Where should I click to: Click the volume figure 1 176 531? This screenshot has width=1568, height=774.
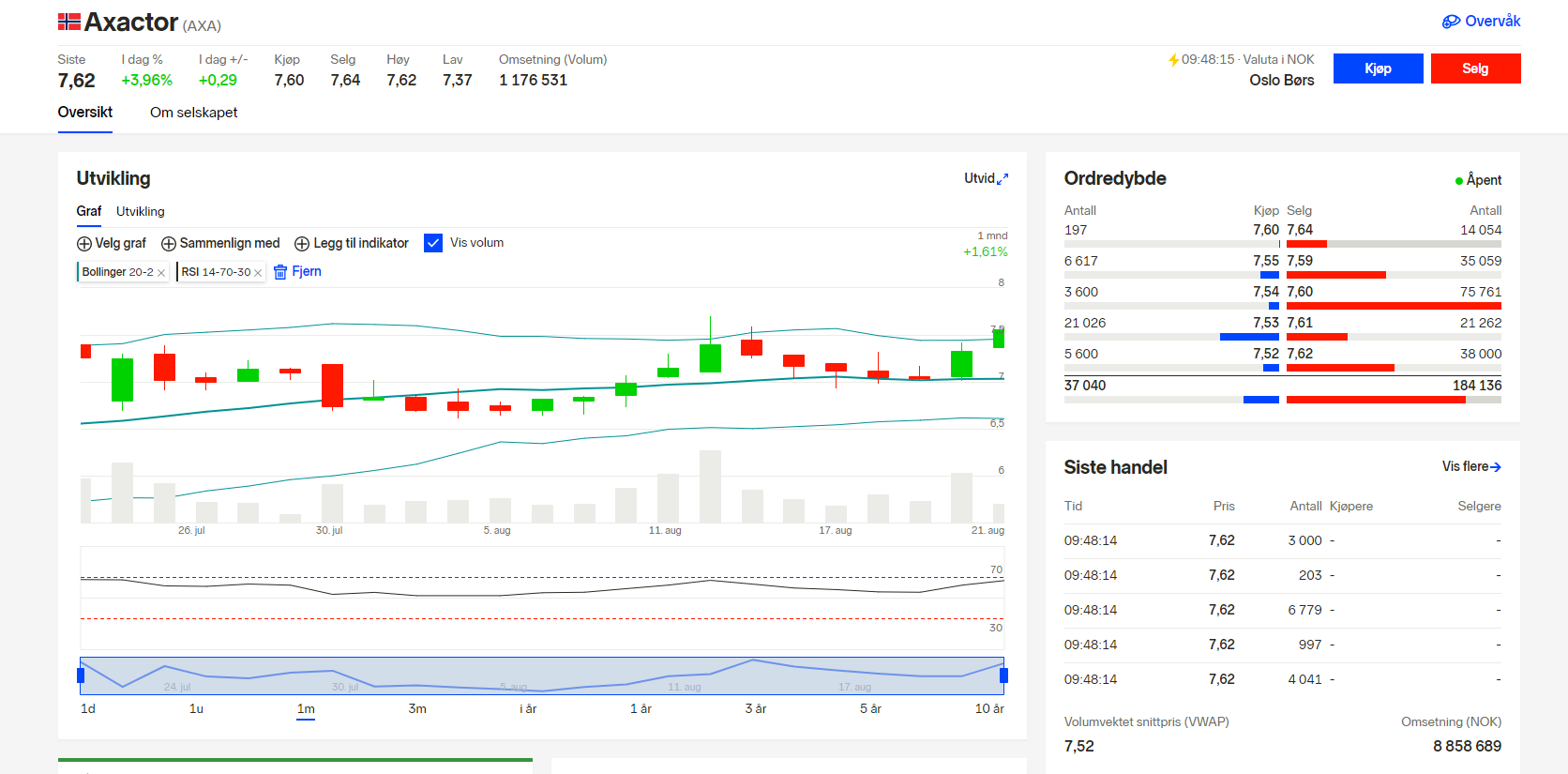pyautogui.click(x=533, y=81)
